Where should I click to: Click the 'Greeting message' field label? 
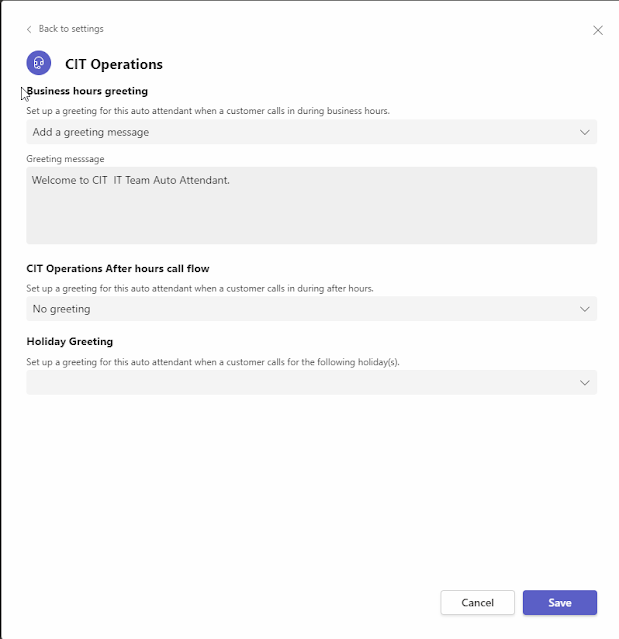click(65, 158)
